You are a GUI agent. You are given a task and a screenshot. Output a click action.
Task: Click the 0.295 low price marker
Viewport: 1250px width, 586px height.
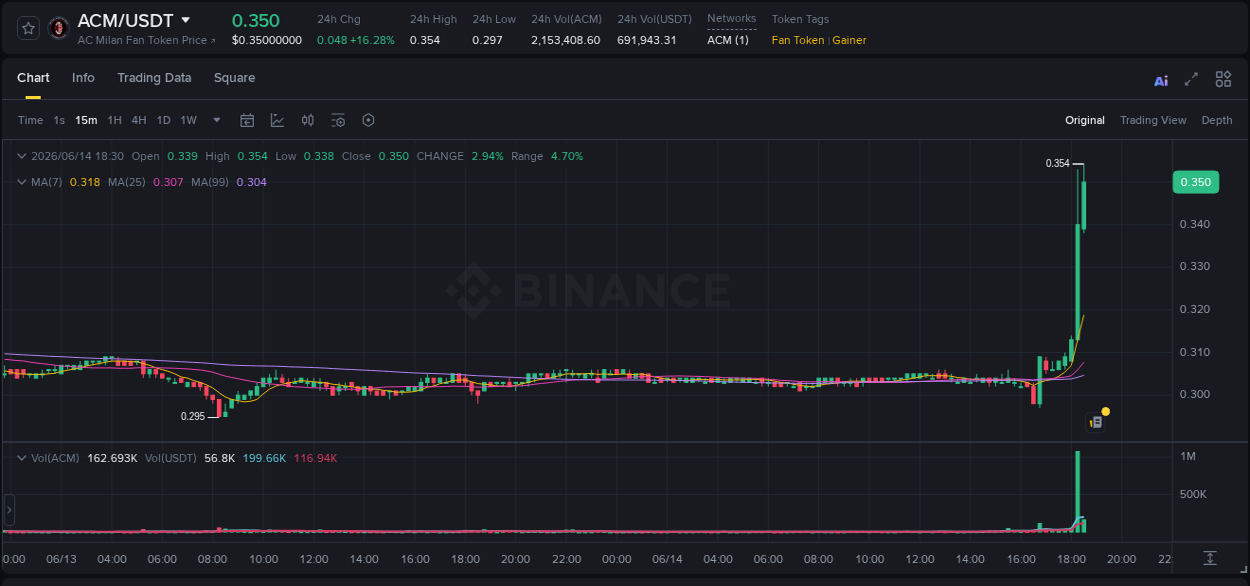click(x=192, y=416)
